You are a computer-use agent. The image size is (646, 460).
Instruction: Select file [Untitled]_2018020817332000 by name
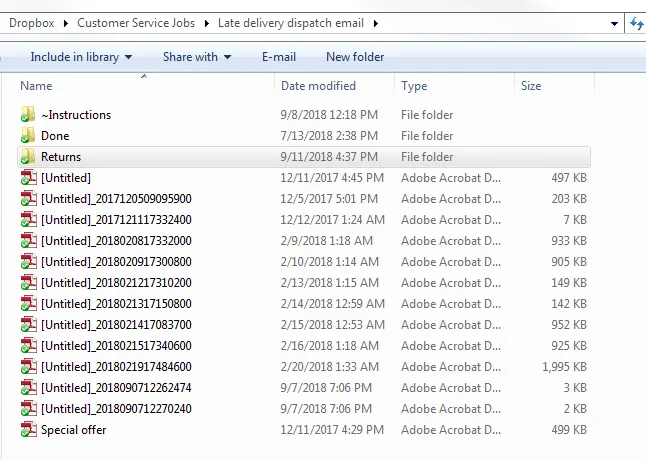(117, 241)
